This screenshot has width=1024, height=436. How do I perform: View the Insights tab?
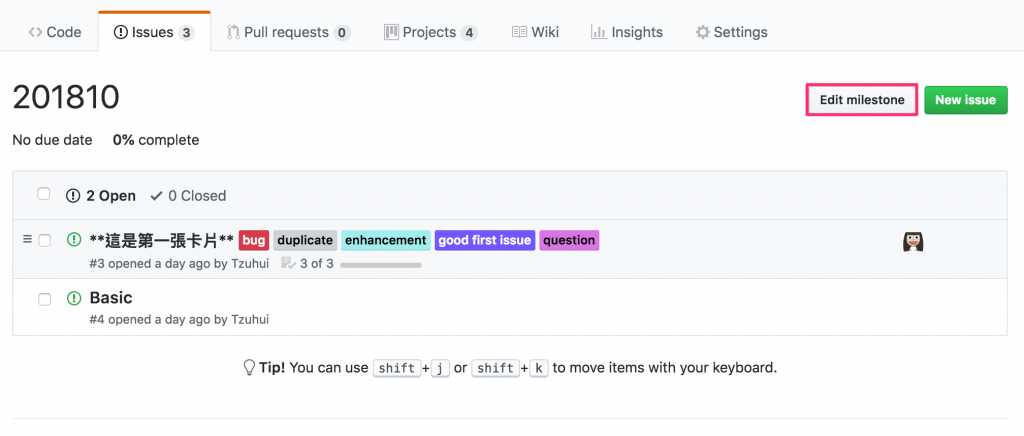click(x=626, y=32)
